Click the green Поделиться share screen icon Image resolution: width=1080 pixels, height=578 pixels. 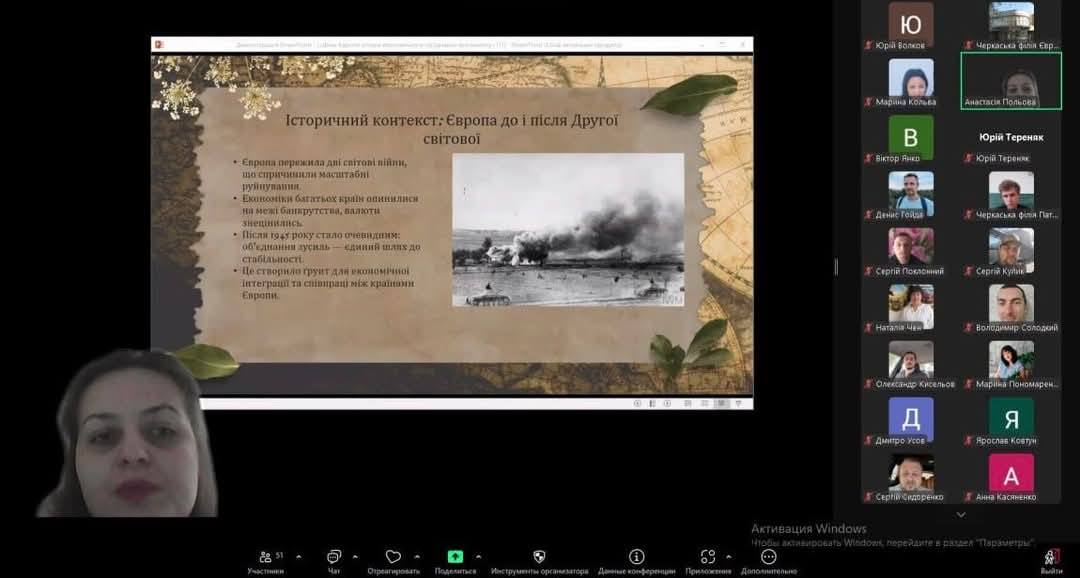pyautogui.click(x=455, y=556)
